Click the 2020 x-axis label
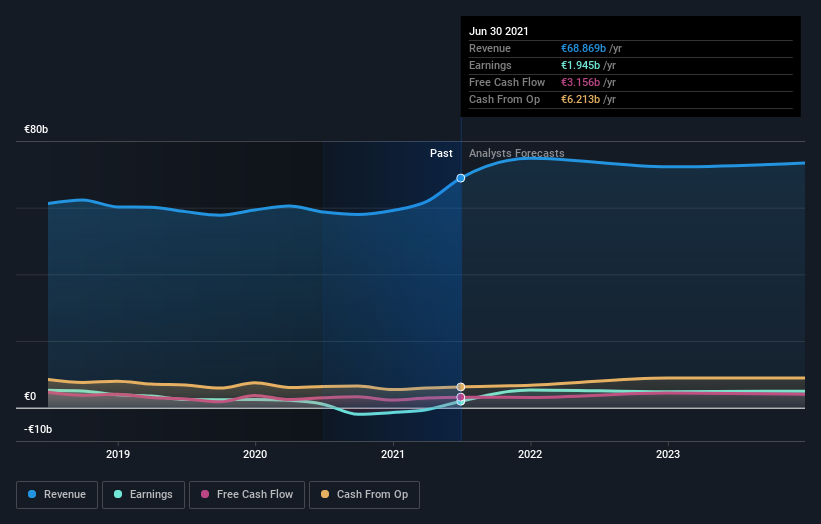821x524 pixels. click(x=255, y=454)
